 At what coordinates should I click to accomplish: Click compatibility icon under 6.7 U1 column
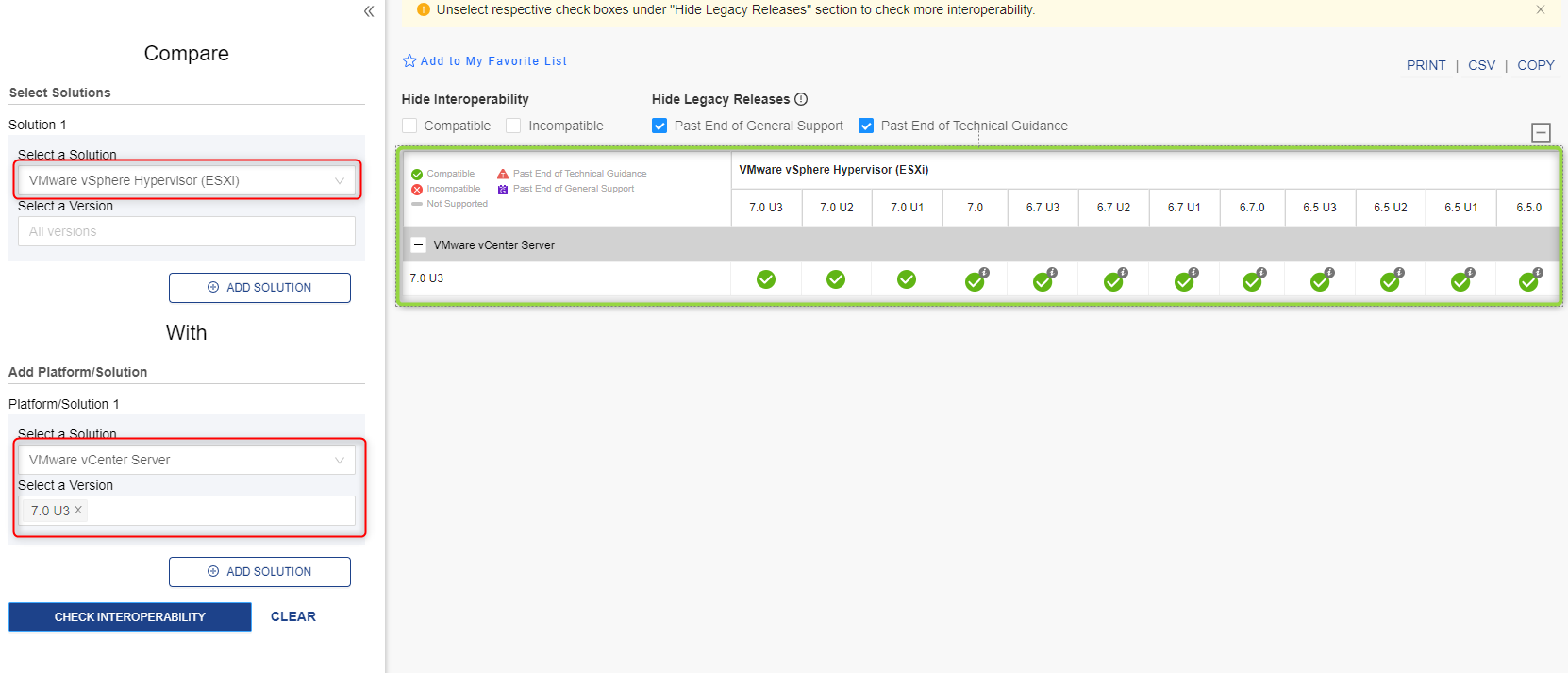click(x=1185, y=280)
